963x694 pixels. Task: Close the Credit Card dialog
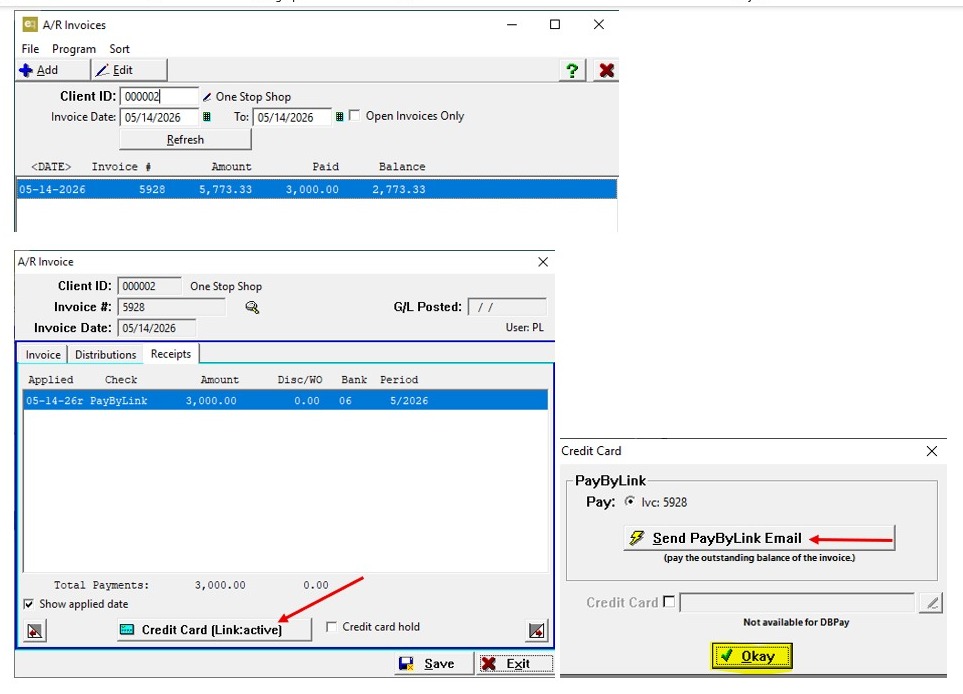tap(932, 451)
